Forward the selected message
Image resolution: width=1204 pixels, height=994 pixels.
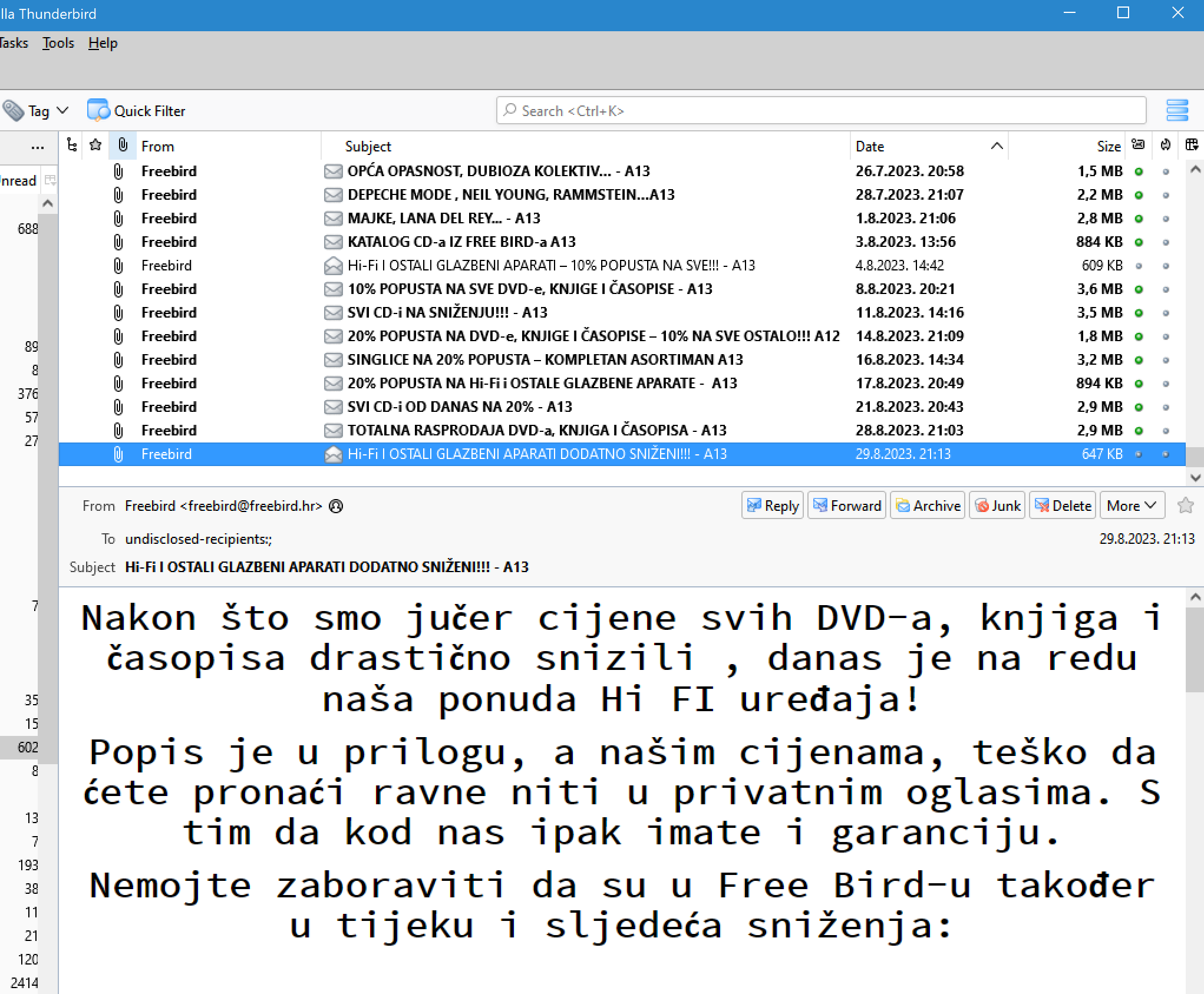click(x=846, y=506)
